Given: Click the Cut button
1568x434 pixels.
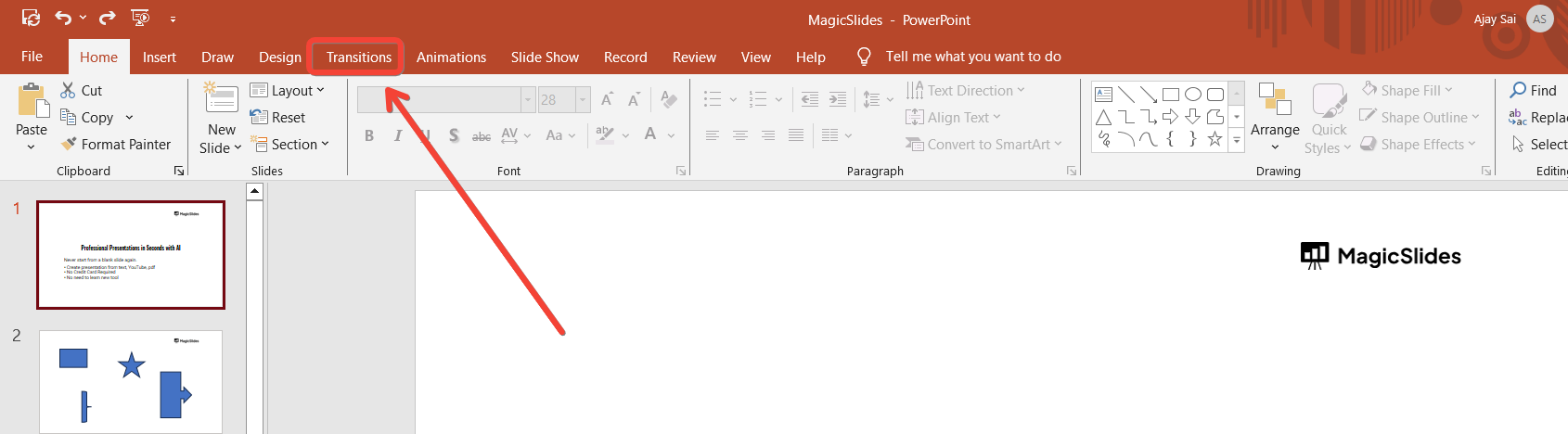Looking at the screenshot, I should 81,90.
